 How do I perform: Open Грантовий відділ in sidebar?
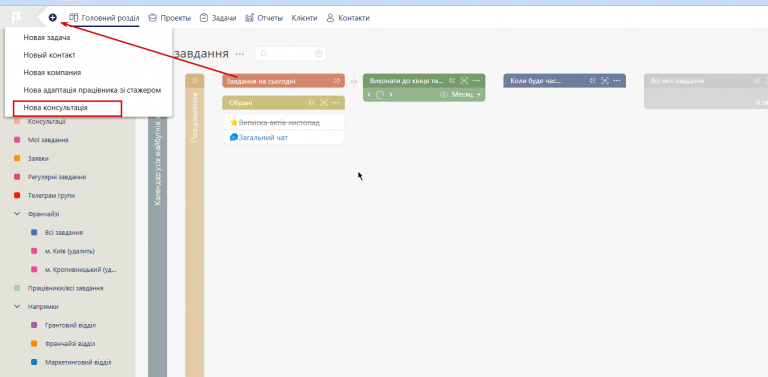70,325
